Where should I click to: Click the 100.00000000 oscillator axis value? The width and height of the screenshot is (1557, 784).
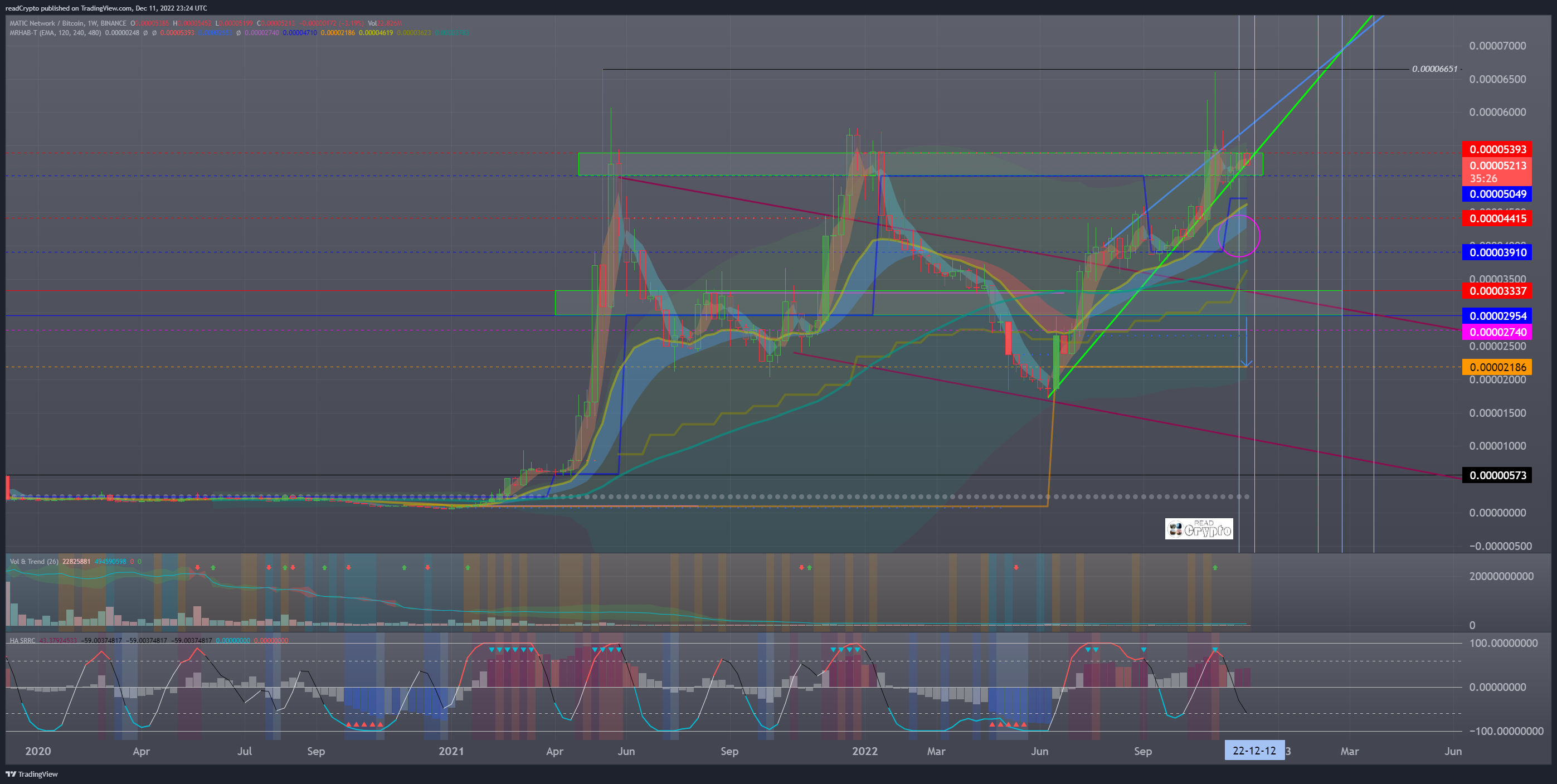[1503, 643]
